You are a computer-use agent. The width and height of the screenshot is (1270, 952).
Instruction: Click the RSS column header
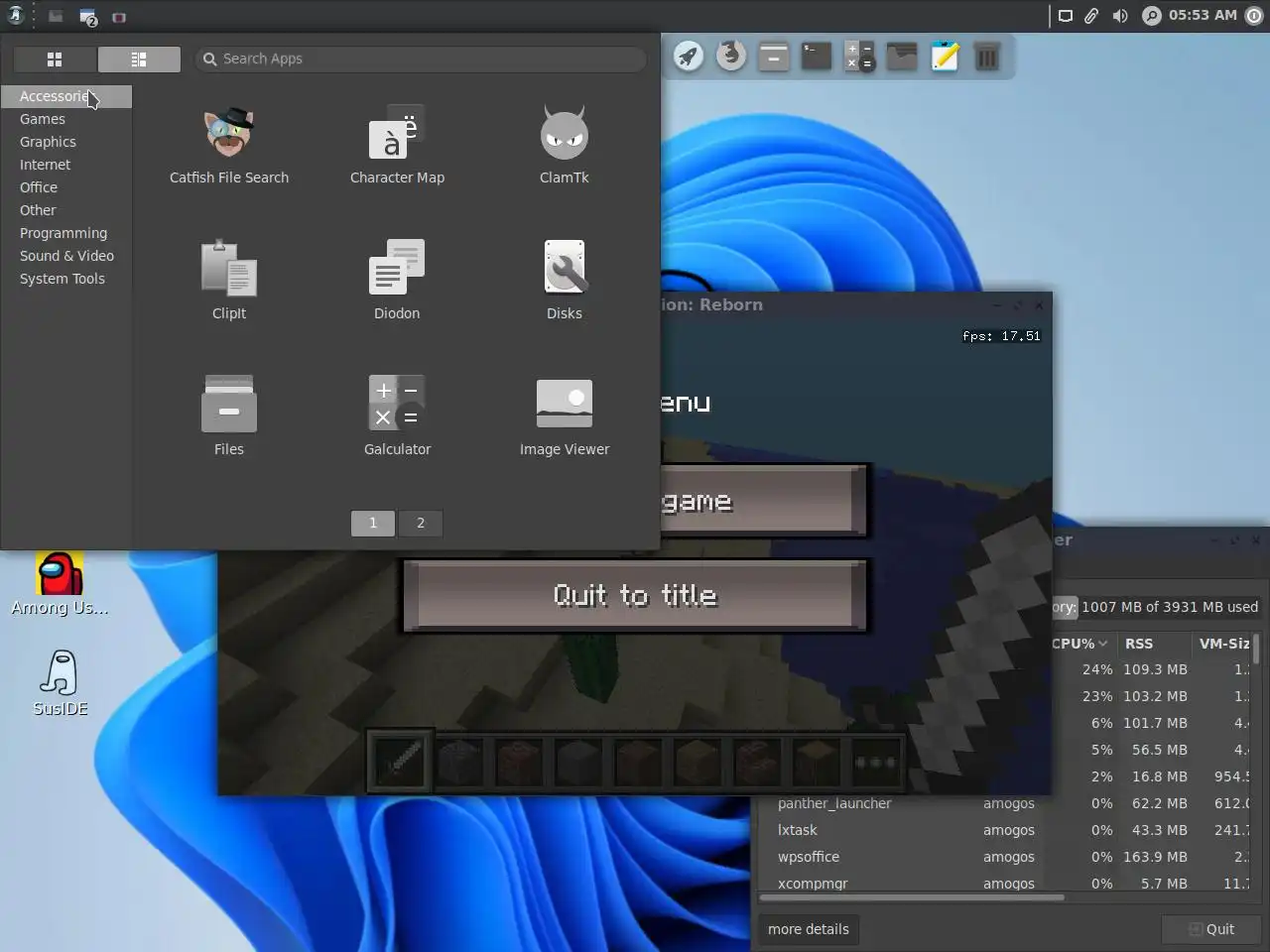click(x=1154, y=644)
